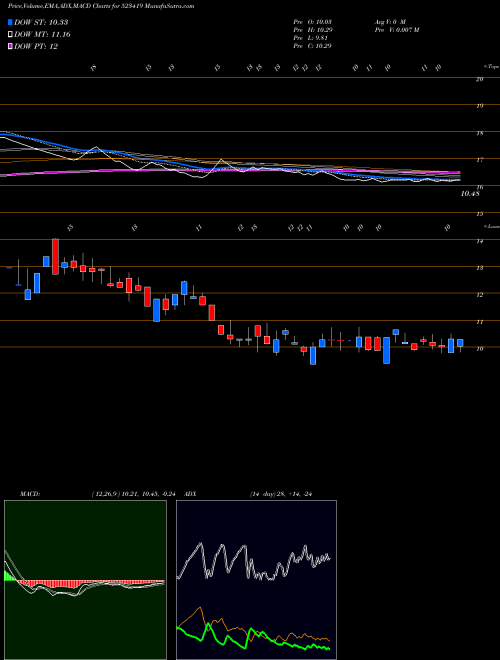500x660 pixels.
Task: Click the '10' price axis label
Action: 479,349
